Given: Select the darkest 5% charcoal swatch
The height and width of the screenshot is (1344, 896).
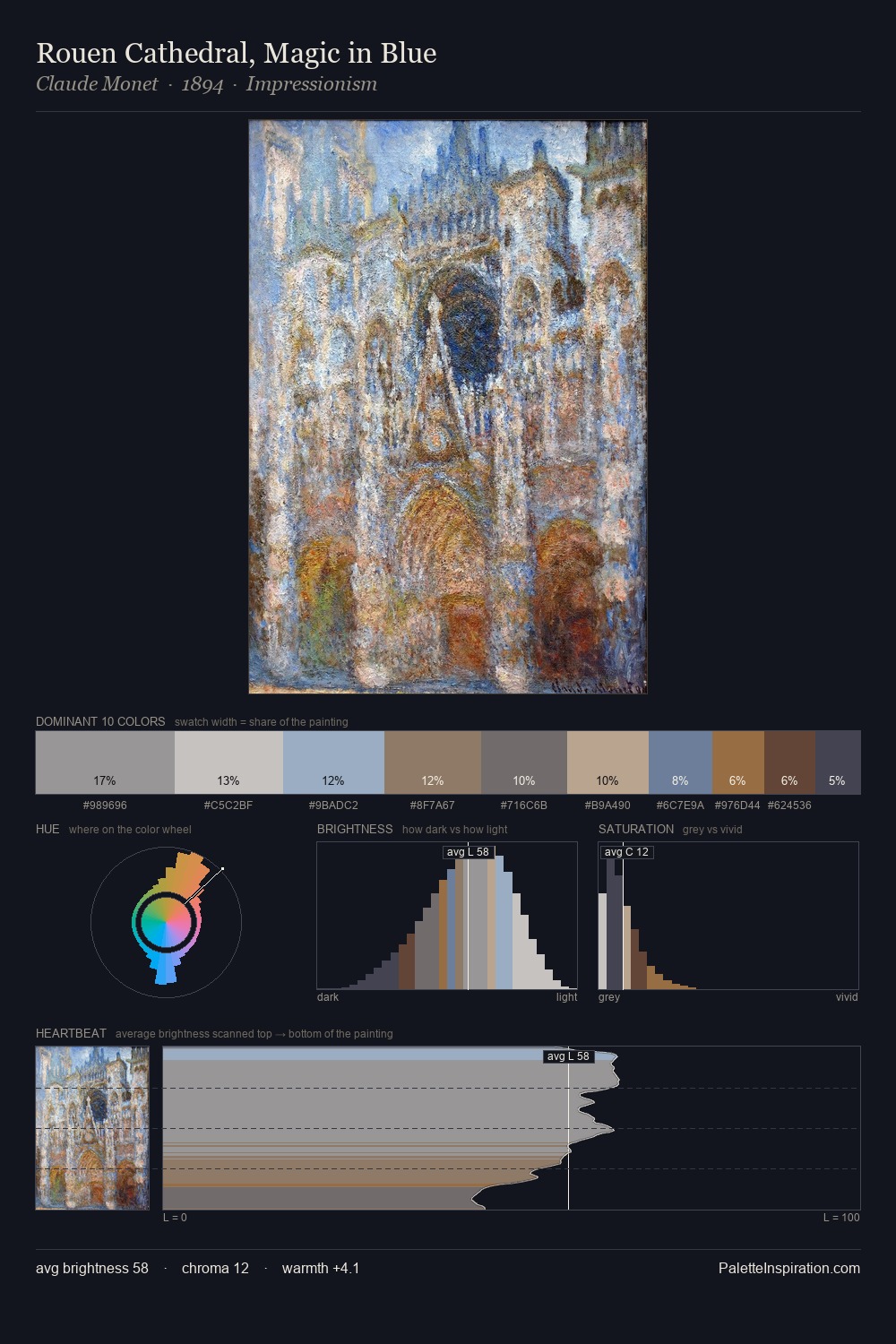Looking at the screenshot, I should (x=838, y=762).
